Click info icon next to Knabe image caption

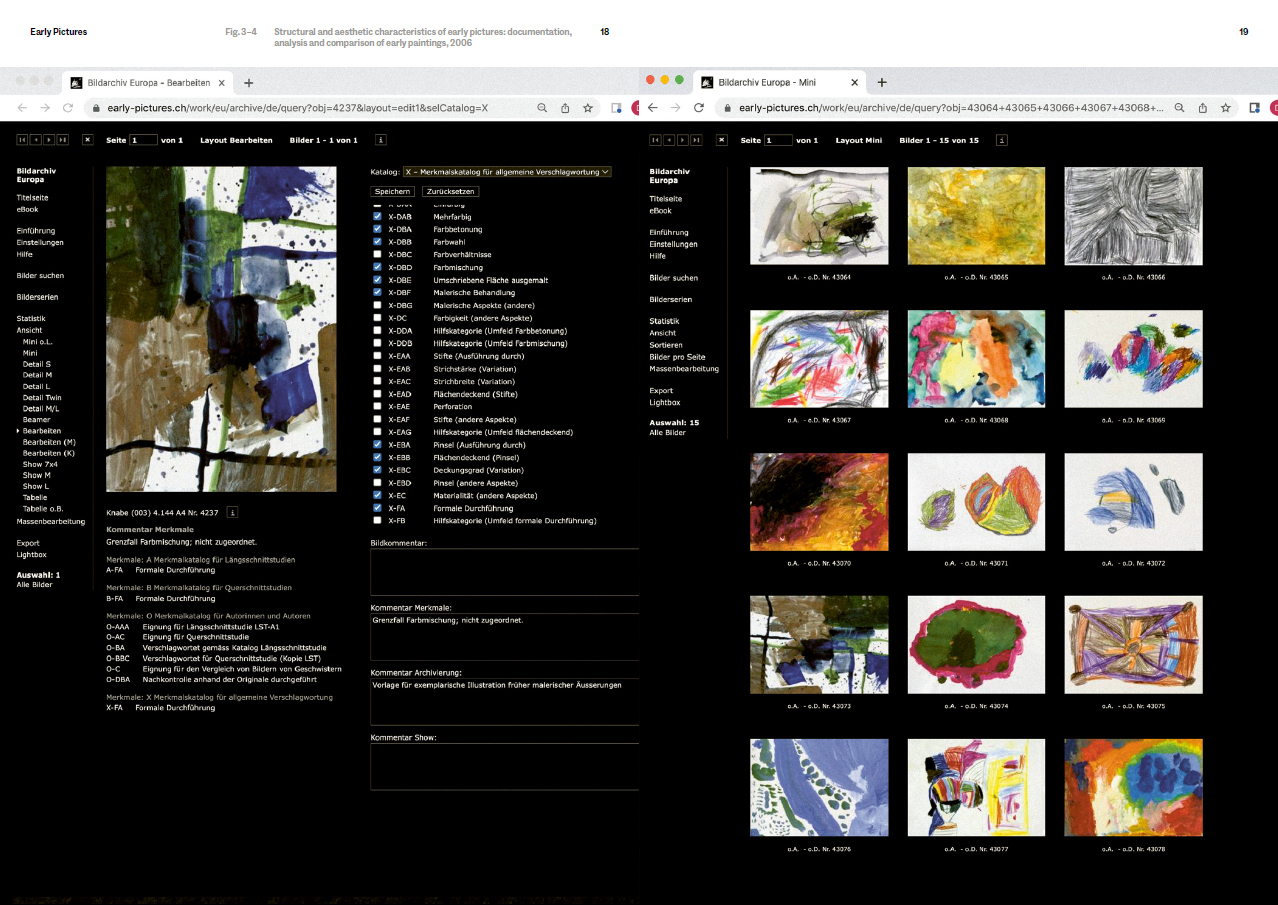[x=232, y=512]
